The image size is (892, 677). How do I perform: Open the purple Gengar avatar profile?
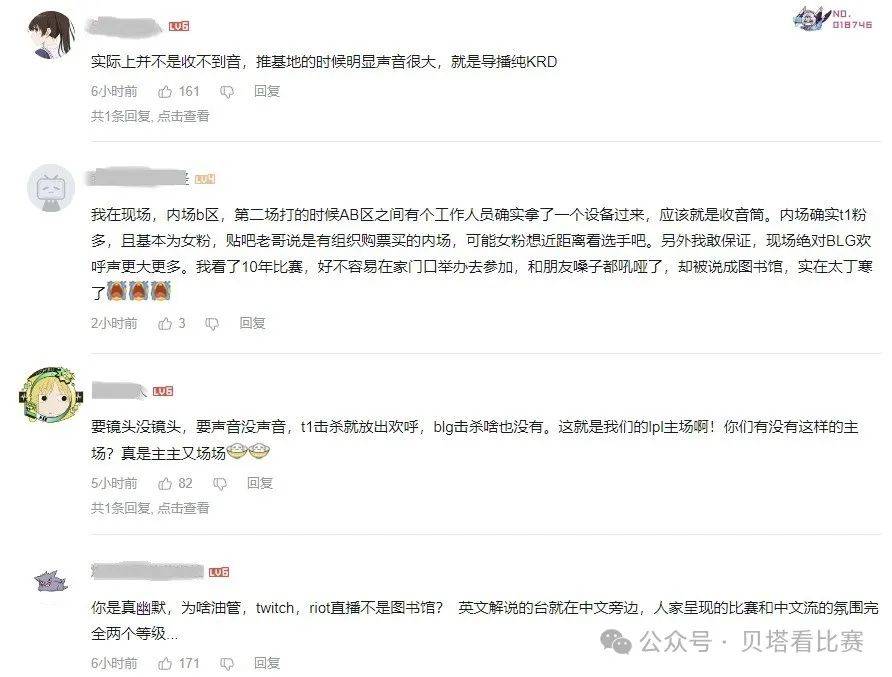pyautogui.click(x=51, y=581)
